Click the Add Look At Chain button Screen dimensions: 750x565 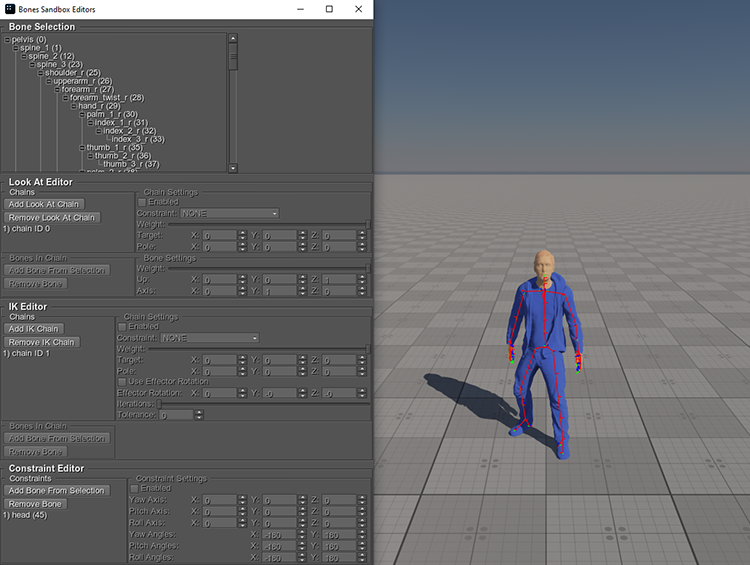(x=43, y=204)
